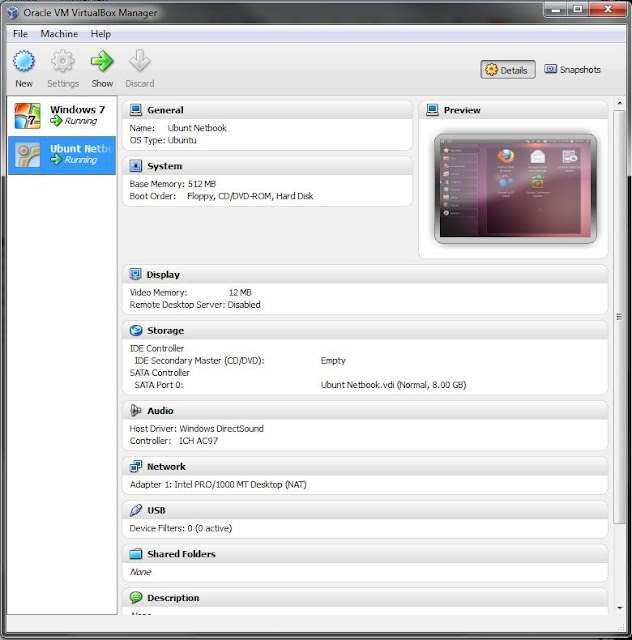This screenshot has height=640, width=632.
Task: Open the Help menu
Action: [x=100, y=34]
